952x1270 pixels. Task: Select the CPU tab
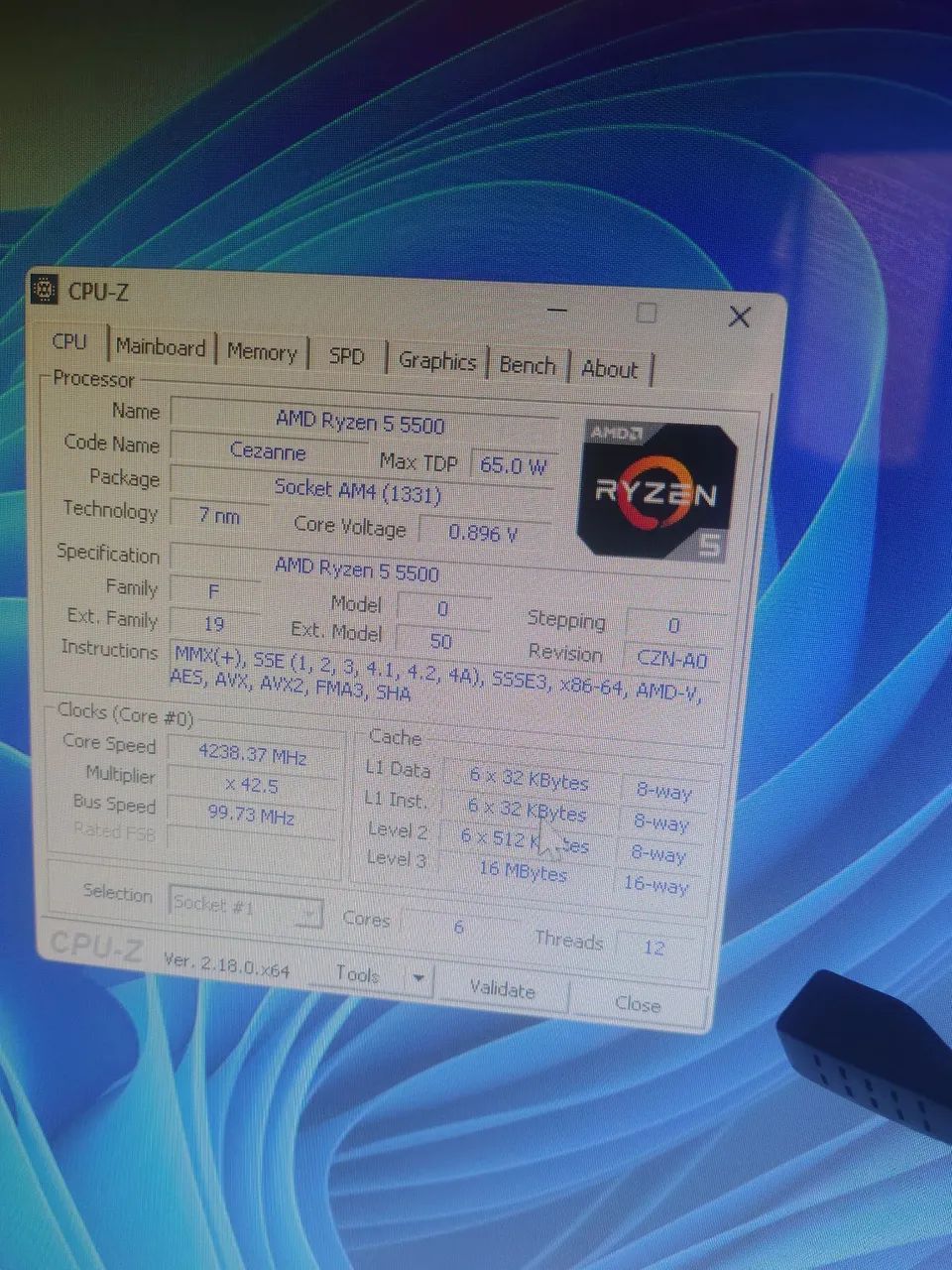[69, 342]
